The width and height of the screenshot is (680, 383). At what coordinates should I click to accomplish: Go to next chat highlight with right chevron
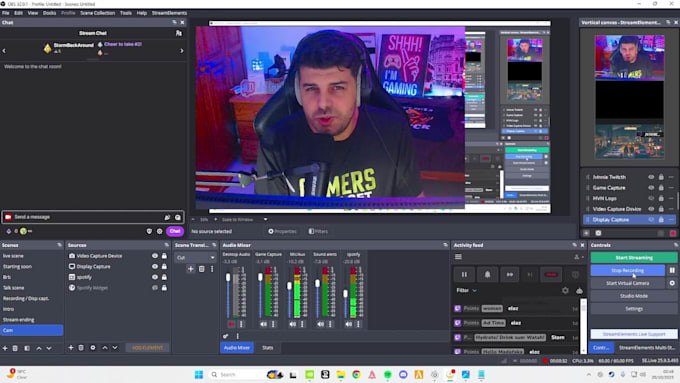tap(182, 51)
